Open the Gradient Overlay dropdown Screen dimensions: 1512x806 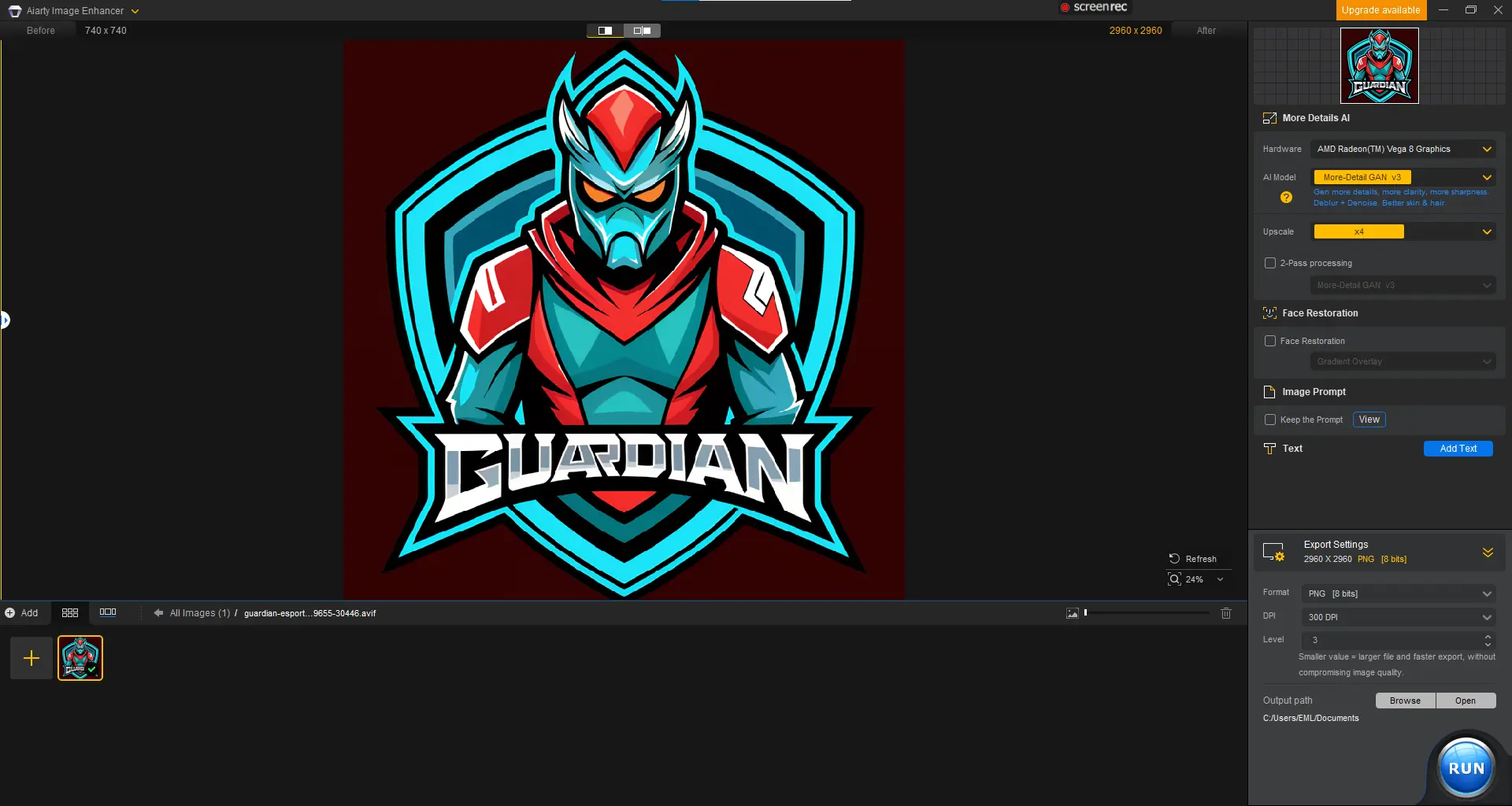1403,361
